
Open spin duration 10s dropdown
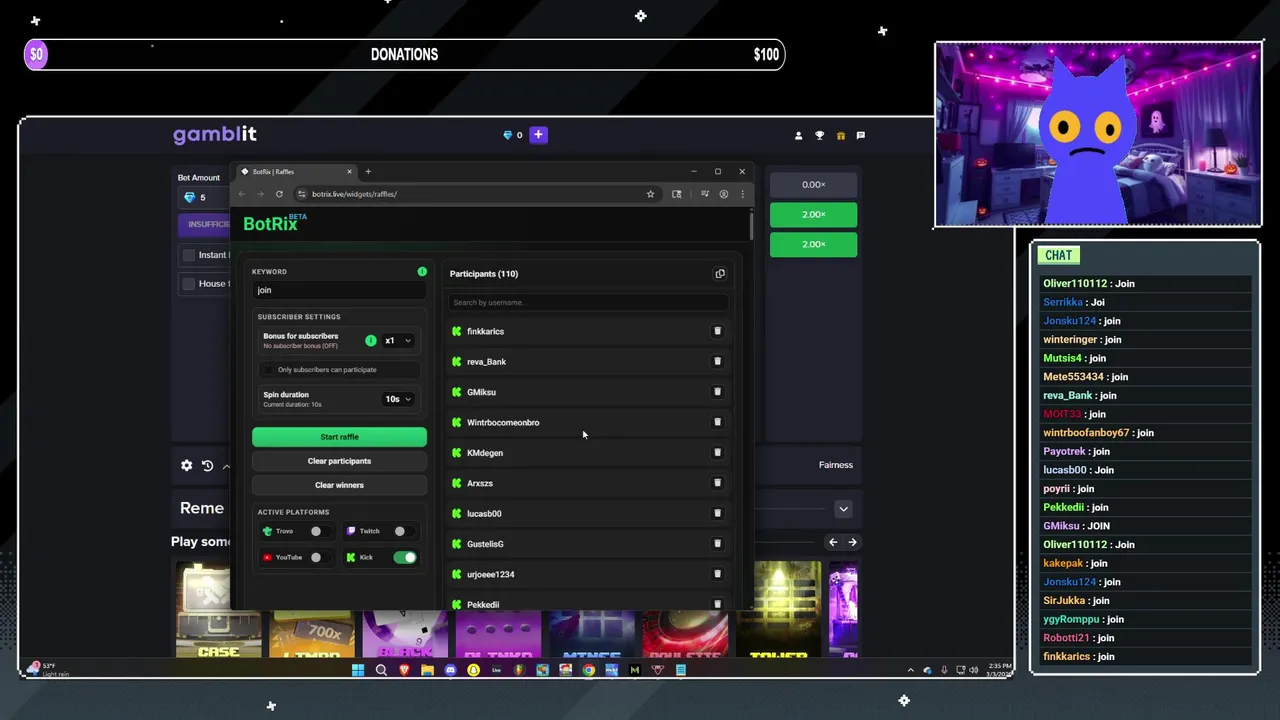398,399
